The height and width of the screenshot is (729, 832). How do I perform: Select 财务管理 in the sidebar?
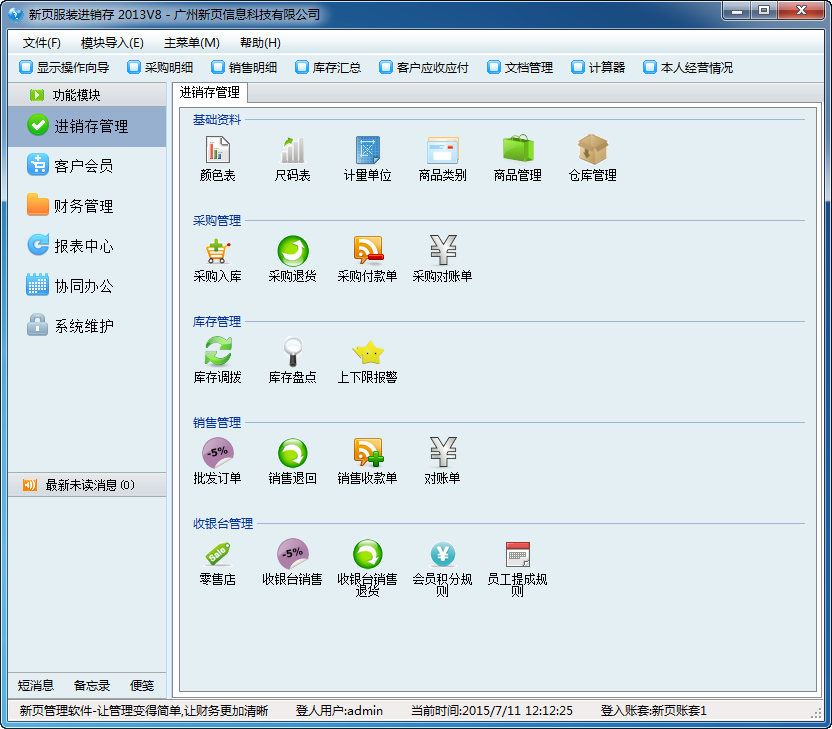(x=83, y=206)
